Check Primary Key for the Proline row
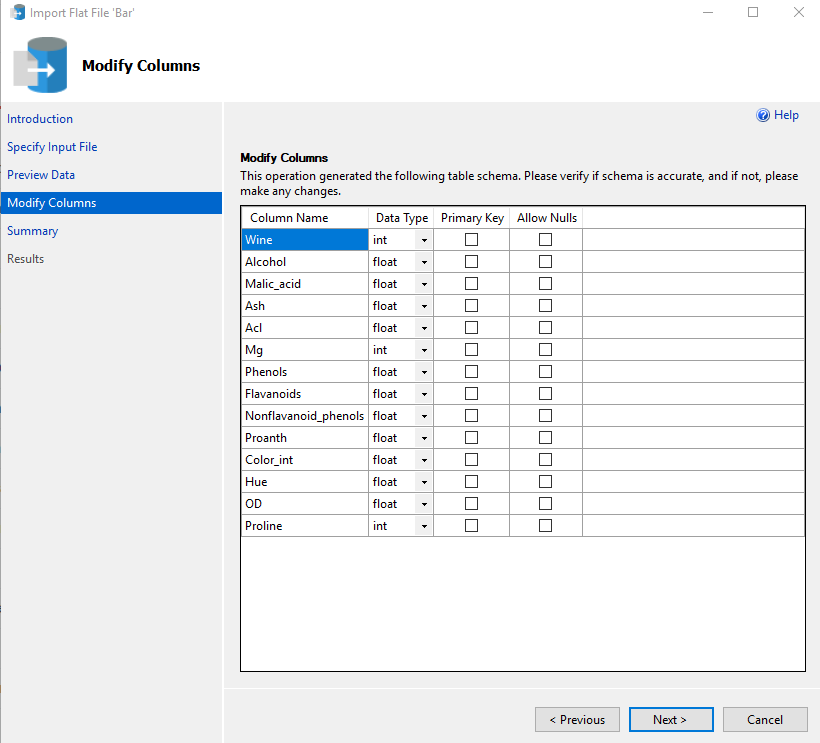The image size is (820, 743). click(471, 526)
